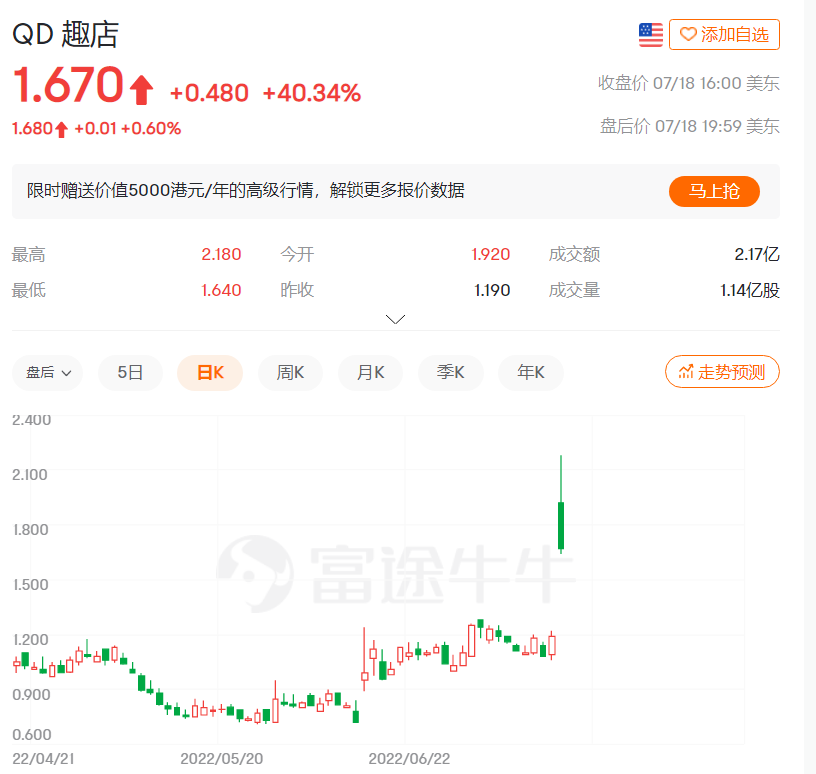The image size is (816, 774).
Task: Click the 今开 value 1.920
Action: coord(490,255)
